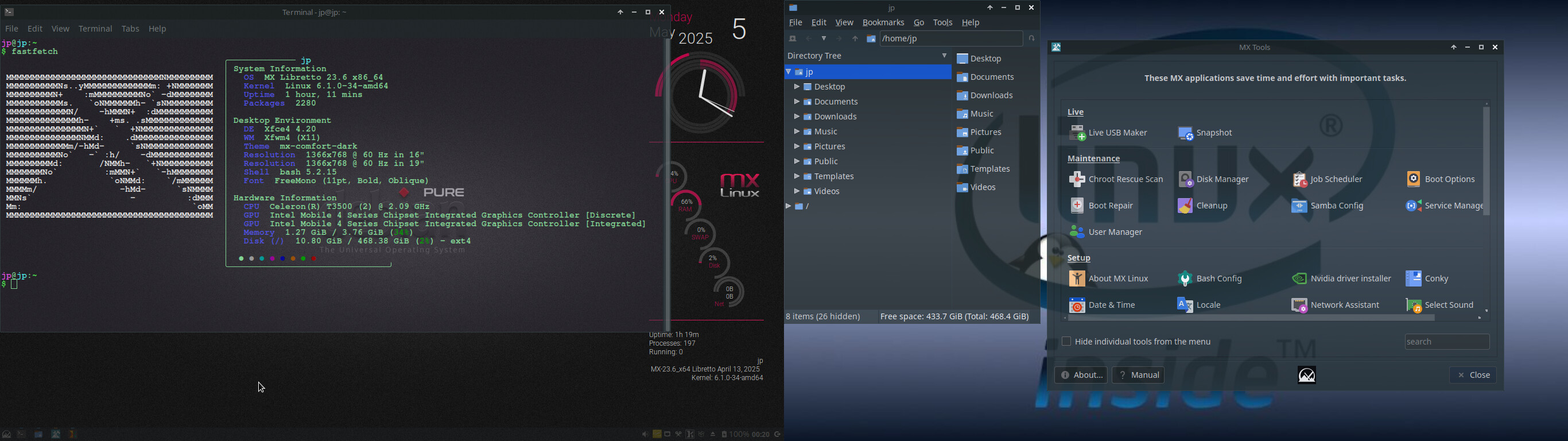Select the Public folder in tree

click(x=821, y=161)
